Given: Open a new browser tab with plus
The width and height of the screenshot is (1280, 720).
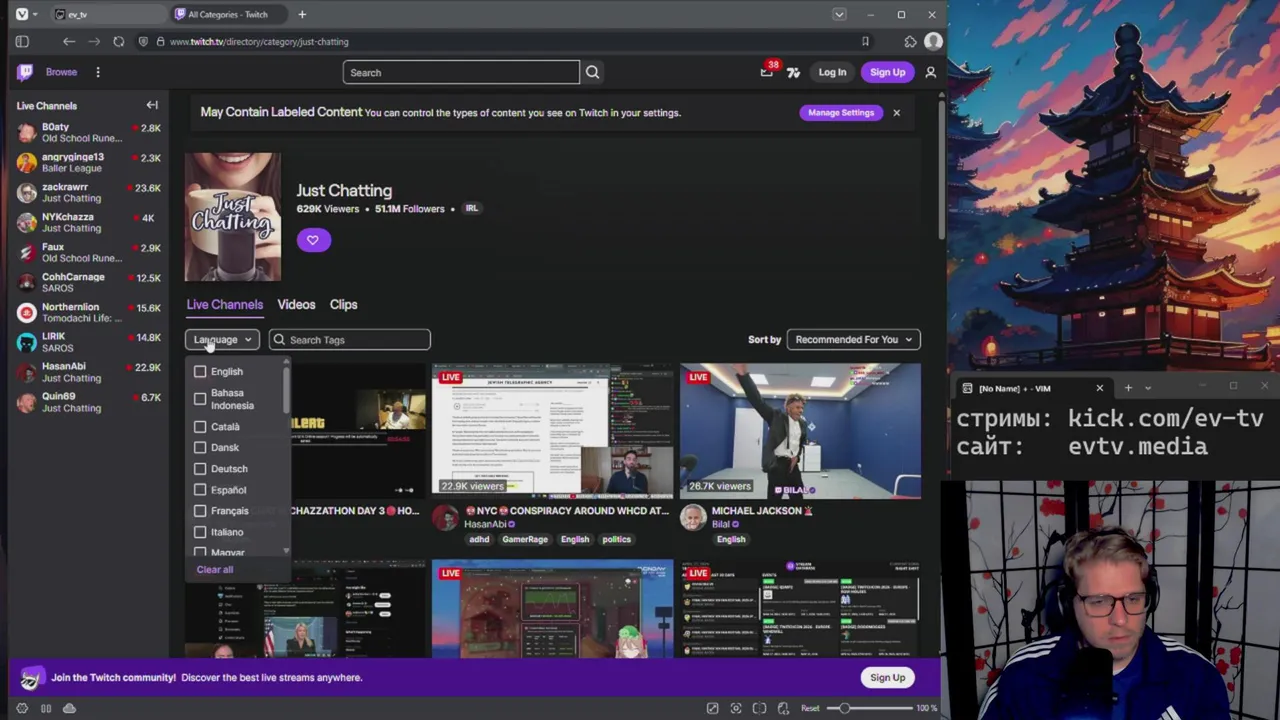Looking at the screenshot, I should (302, 14).
